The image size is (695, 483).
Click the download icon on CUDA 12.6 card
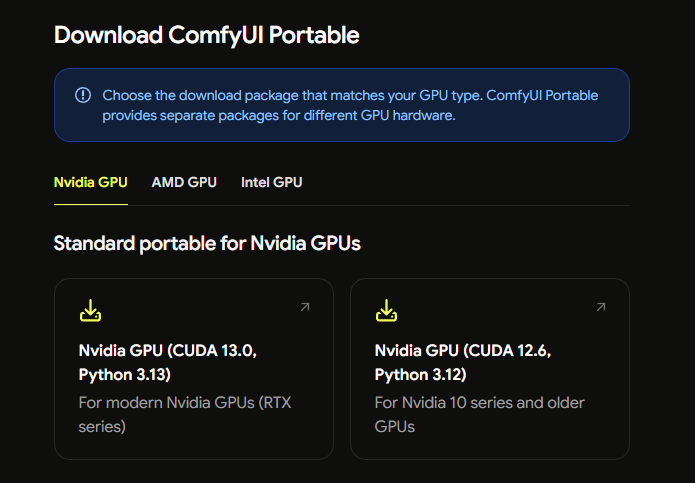(x=387, y=311)
